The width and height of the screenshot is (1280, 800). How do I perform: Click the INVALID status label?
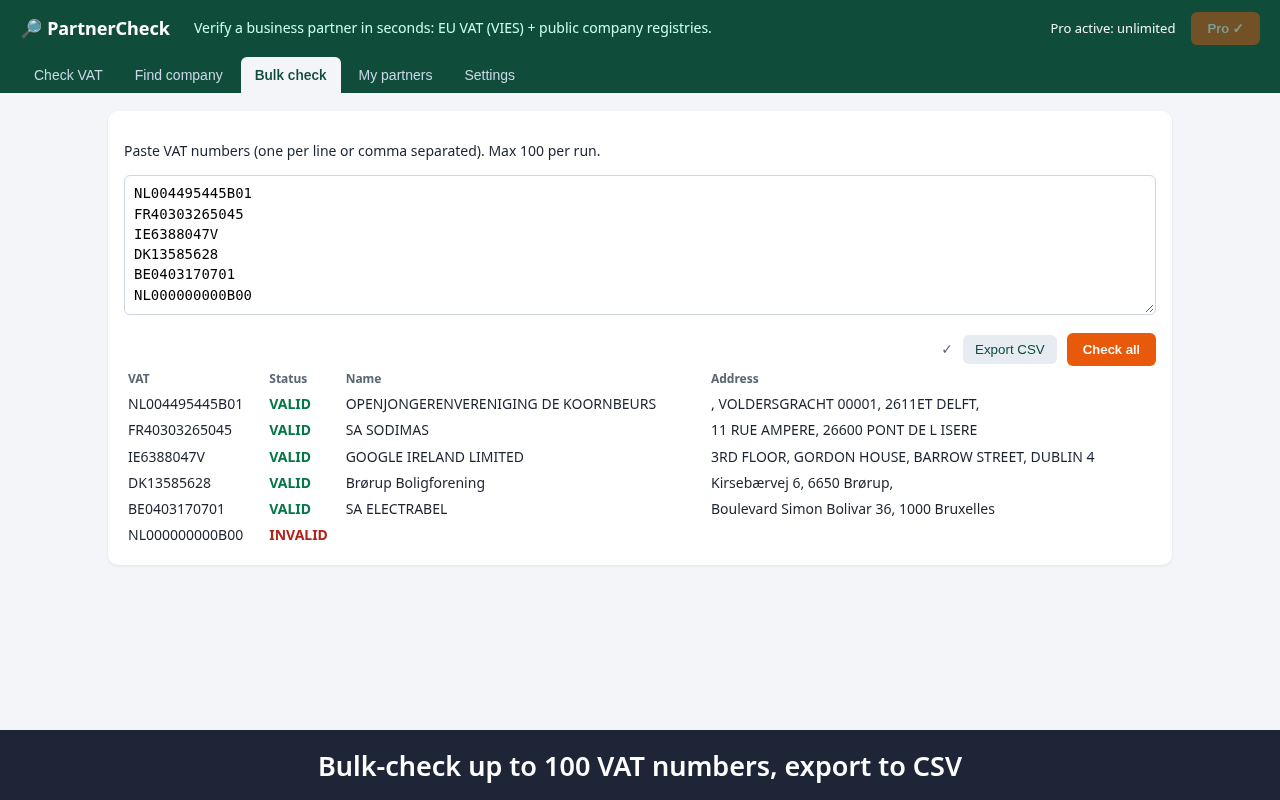click(x=298, y=535)
